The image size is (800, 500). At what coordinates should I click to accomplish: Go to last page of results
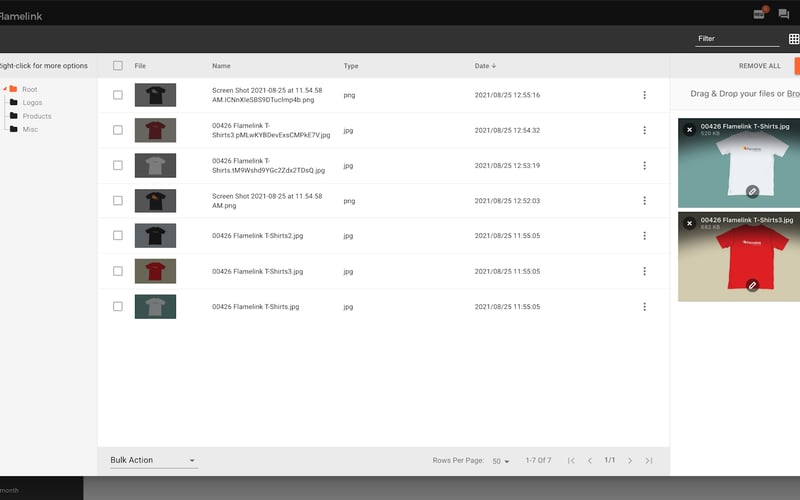pos(648,461)
